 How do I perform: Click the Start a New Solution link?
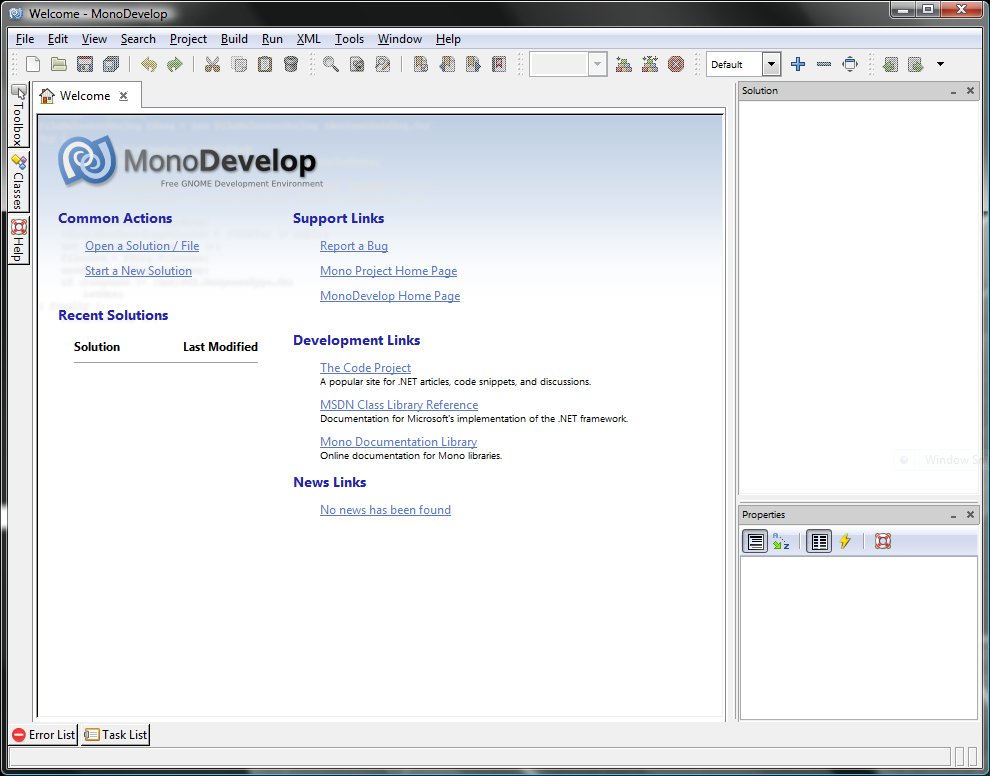(138, 270)
